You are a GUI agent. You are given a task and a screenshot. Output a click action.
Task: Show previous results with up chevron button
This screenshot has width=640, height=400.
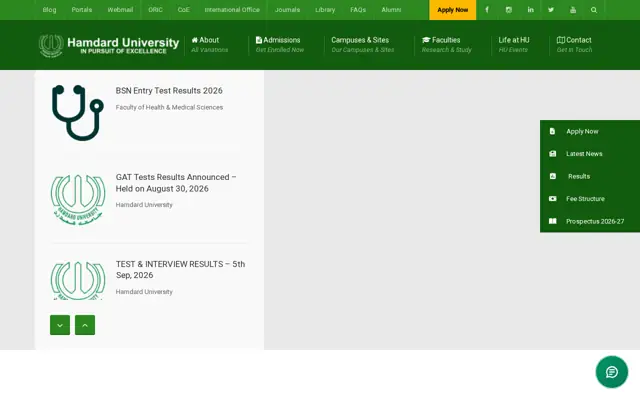point(85,325)
